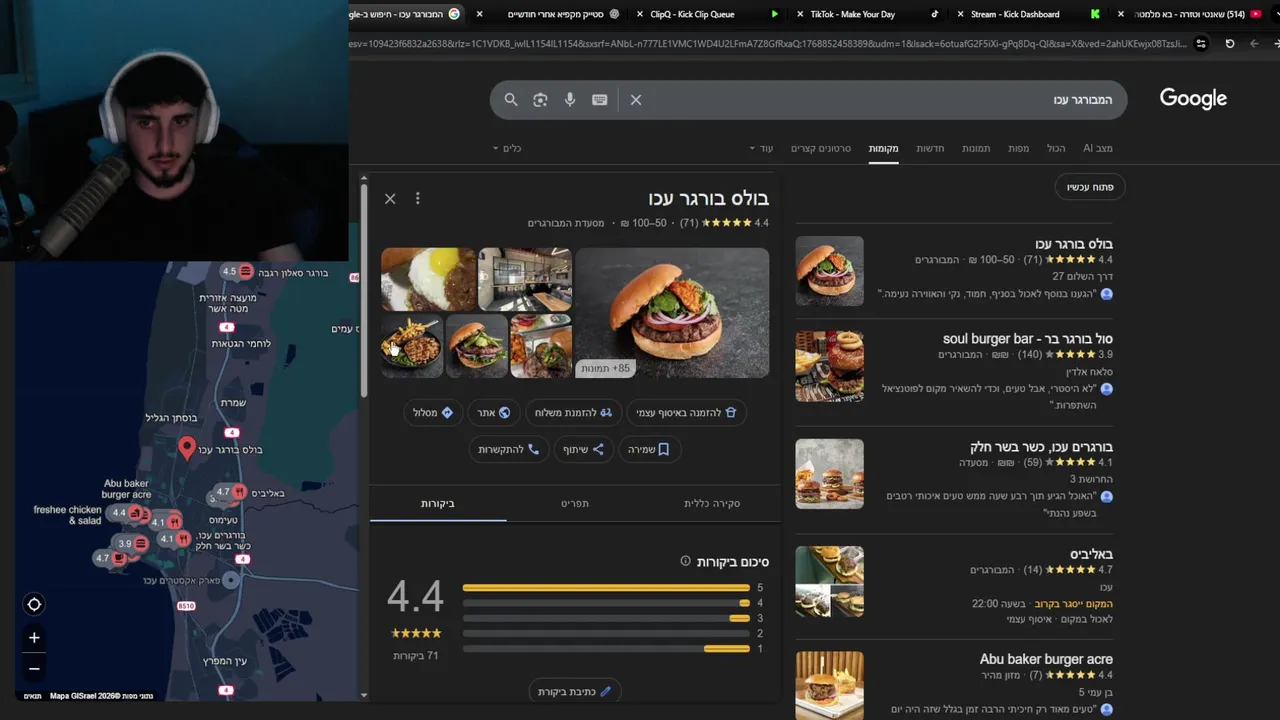Switch to the ClipQ - Kick Clip Queue browser tab
This screenshot has width=1280, height=720.
706,14
